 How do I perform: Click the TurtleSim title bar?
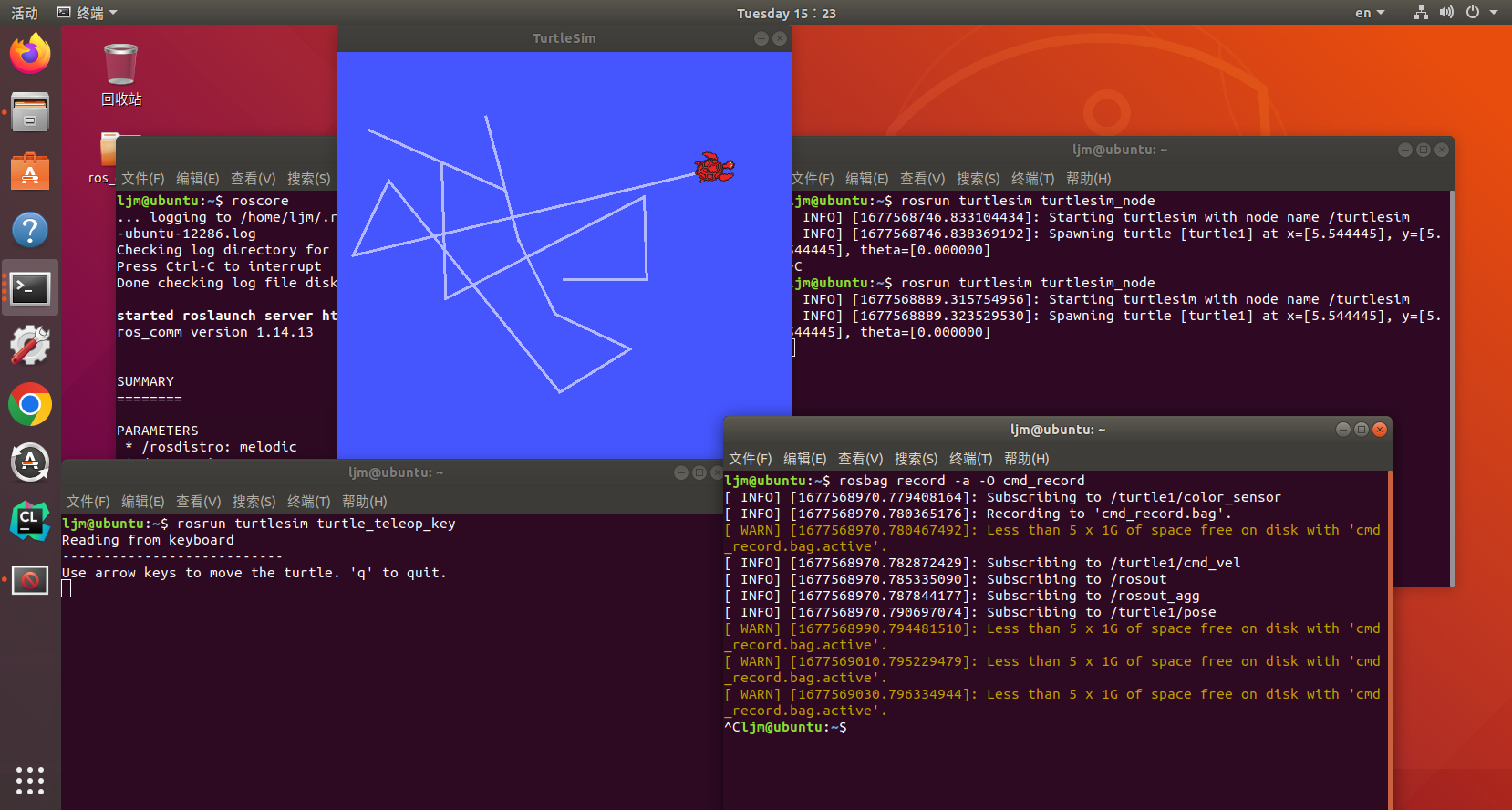click(x=564, y=38)
